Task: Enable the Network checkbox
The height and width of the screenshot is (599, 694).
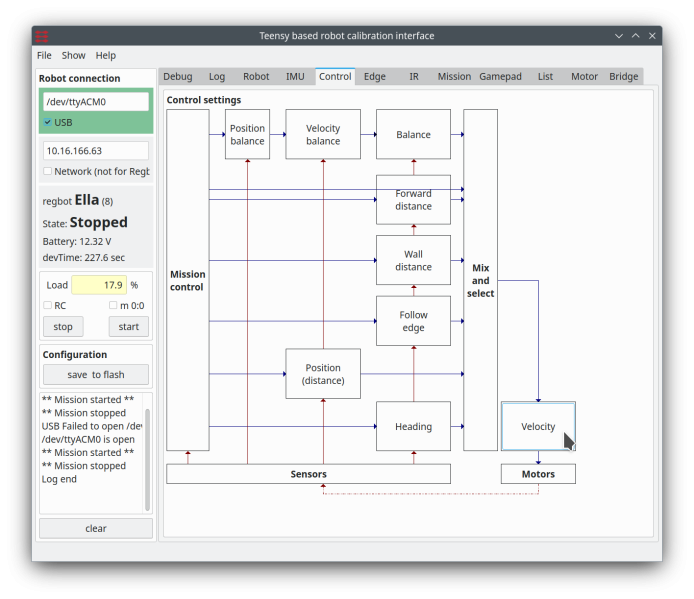Action: pos(48,171)
